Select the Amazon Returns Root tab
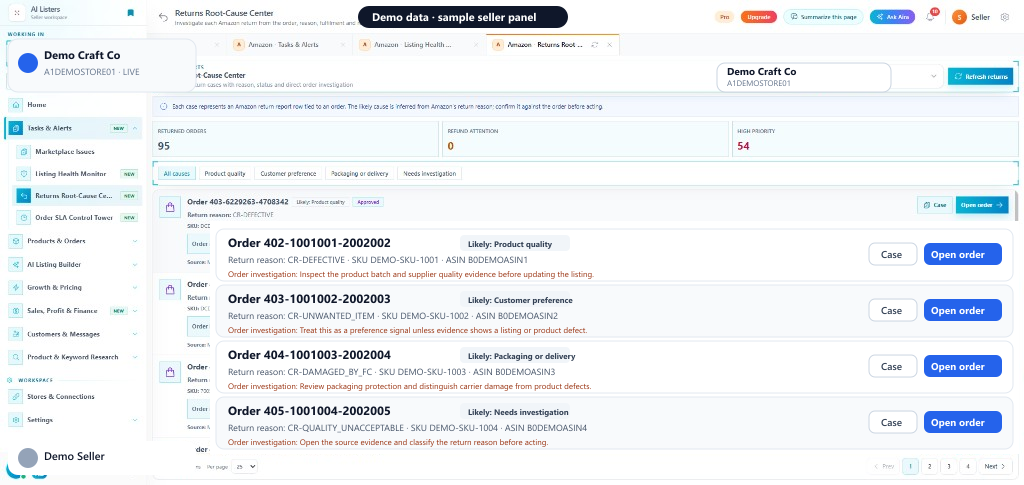The width and height of the screenshot is (1024, 485). pyautogui.click(x=552, y=45)
